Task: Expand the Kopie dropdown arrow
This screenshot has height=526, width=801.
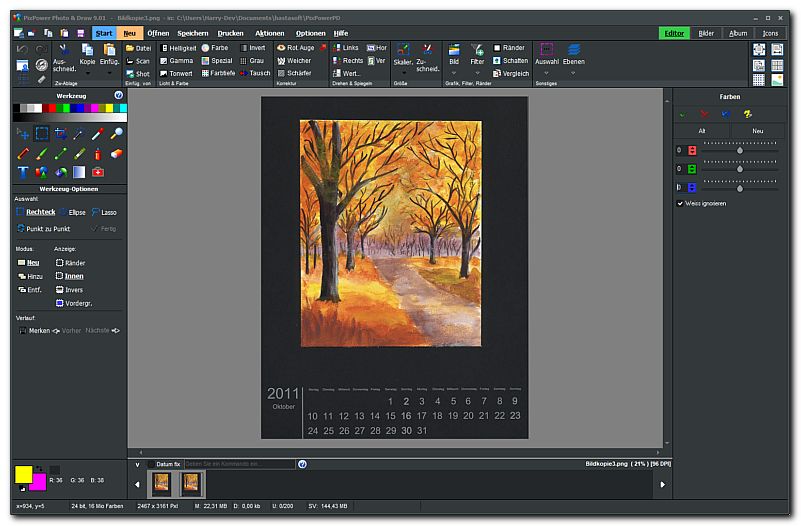Action: (87, 73)
